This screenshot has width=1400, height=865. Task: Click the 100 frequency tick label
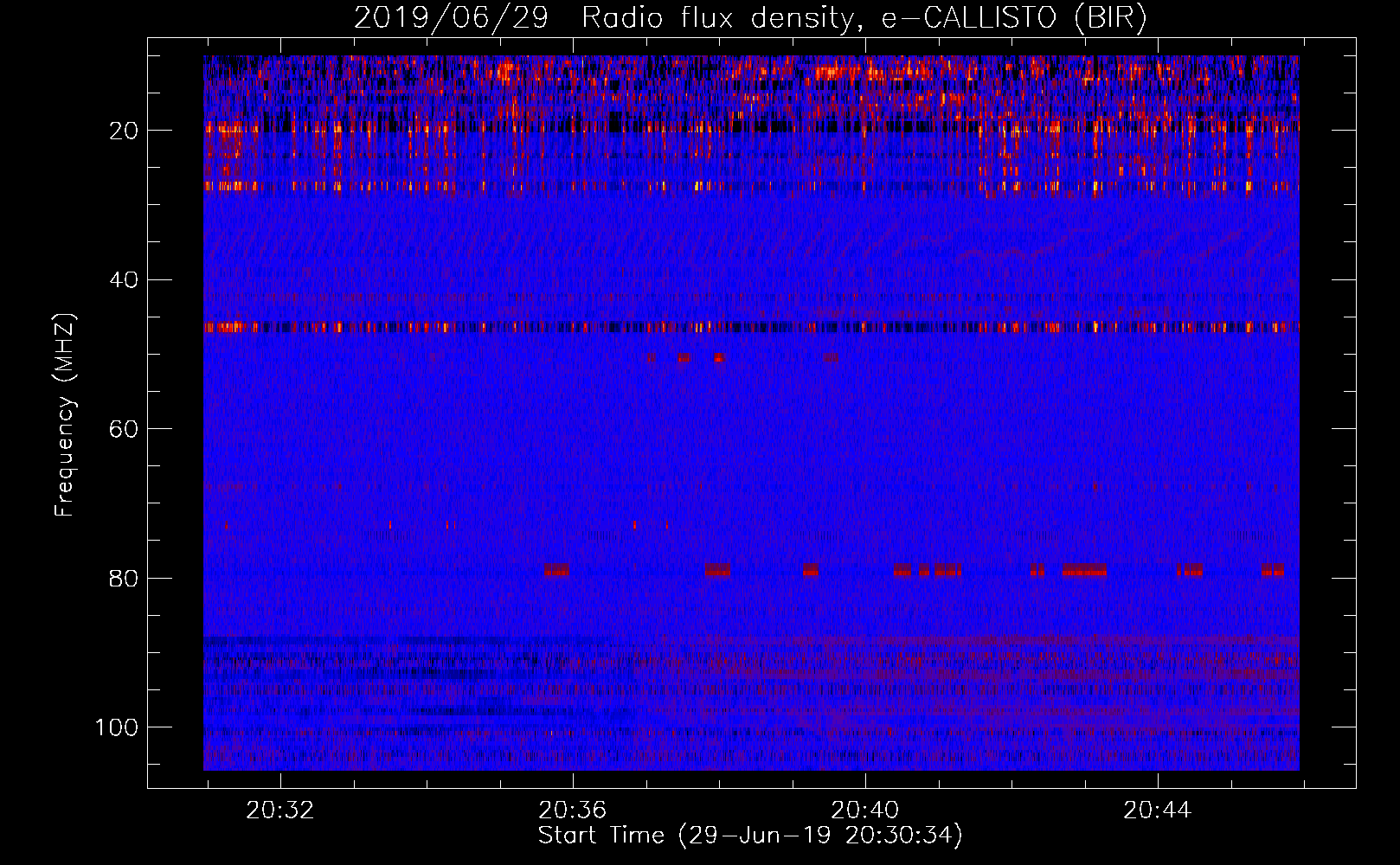pyautogui.click(x=117, y=727)
